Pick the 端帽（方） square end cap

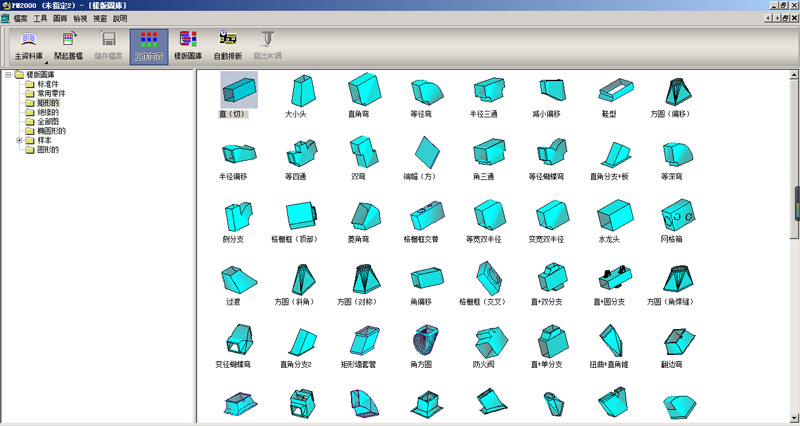(427, 152)
